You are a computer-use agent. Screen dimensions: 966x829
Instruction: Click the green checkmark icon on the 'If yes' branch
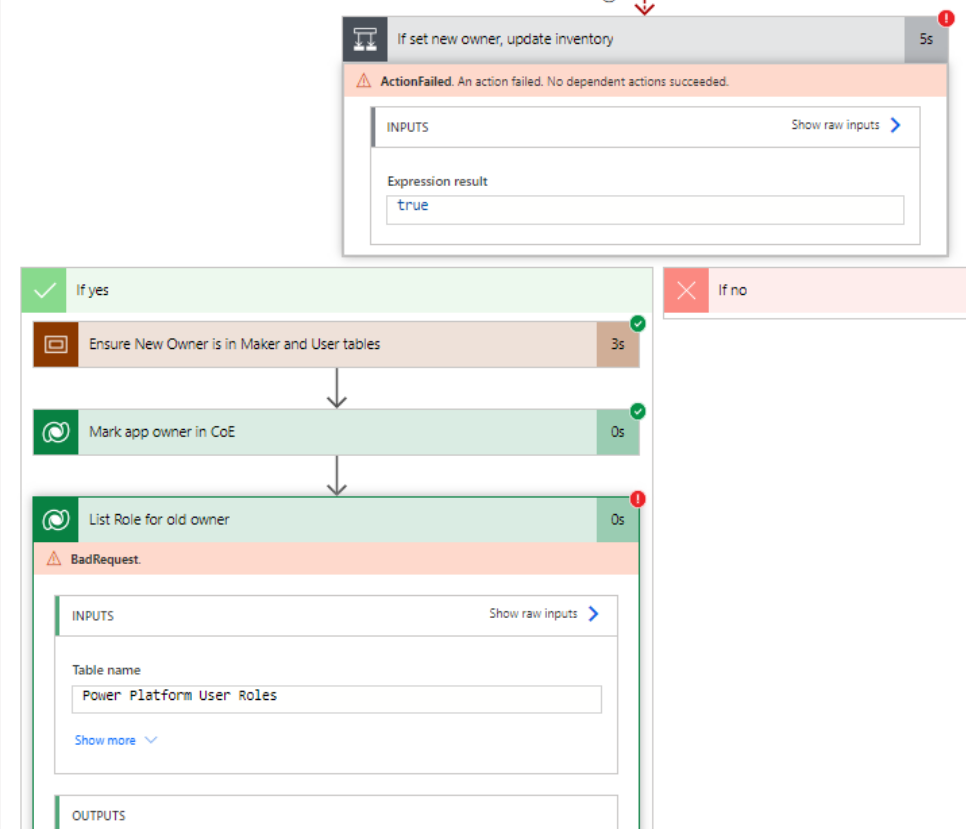(44, 290)
